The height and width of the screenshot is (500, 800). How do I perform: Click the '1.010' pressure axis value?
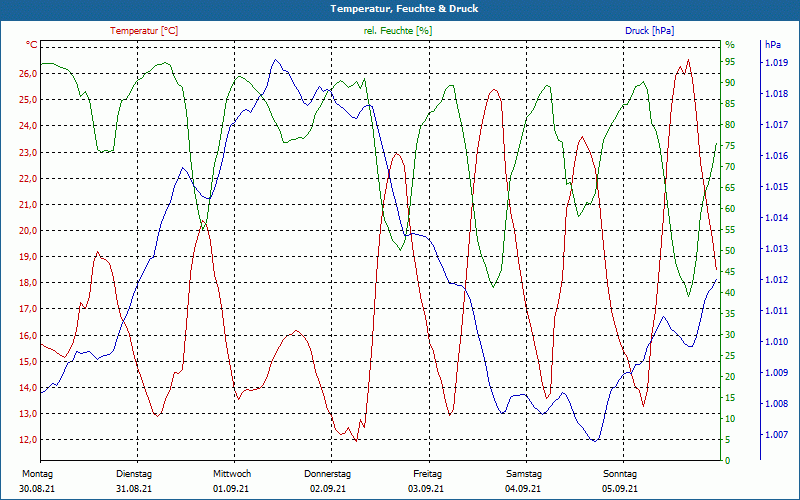[776, 342]
